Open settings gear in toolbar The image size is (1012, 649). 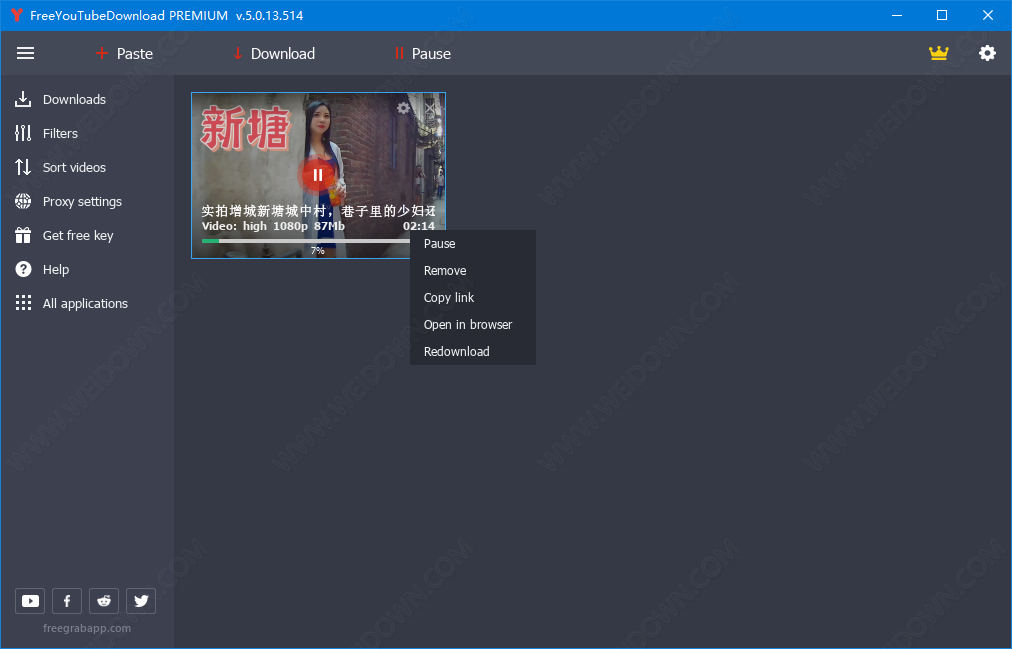pos(987,53)
